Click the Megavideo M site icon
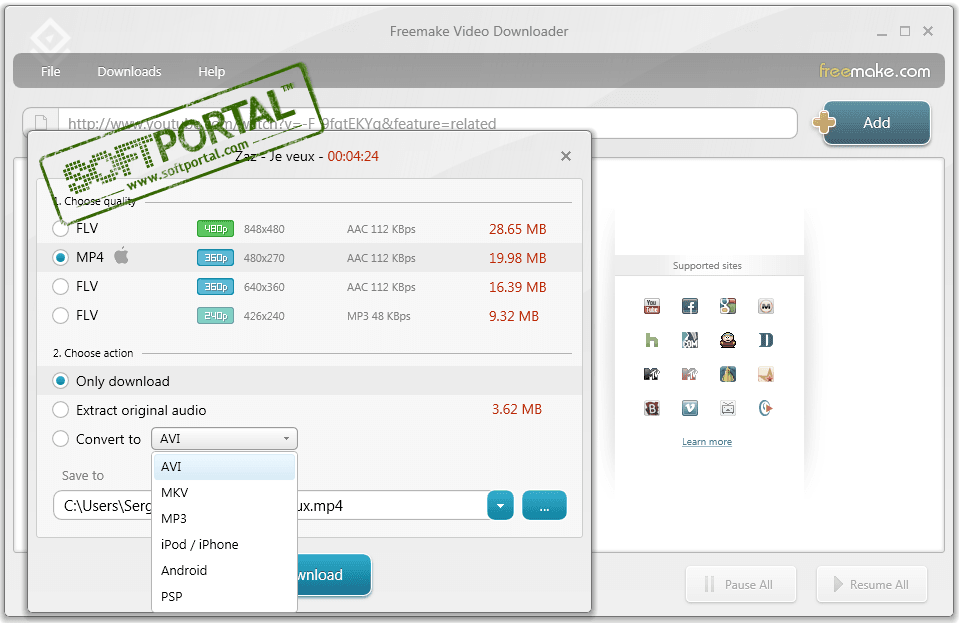 click(x=766, y=306)
